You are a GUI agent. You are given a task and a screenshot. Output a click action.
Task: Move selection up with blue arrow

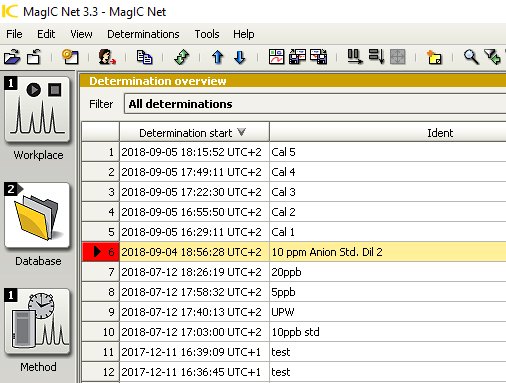point(218,57)
